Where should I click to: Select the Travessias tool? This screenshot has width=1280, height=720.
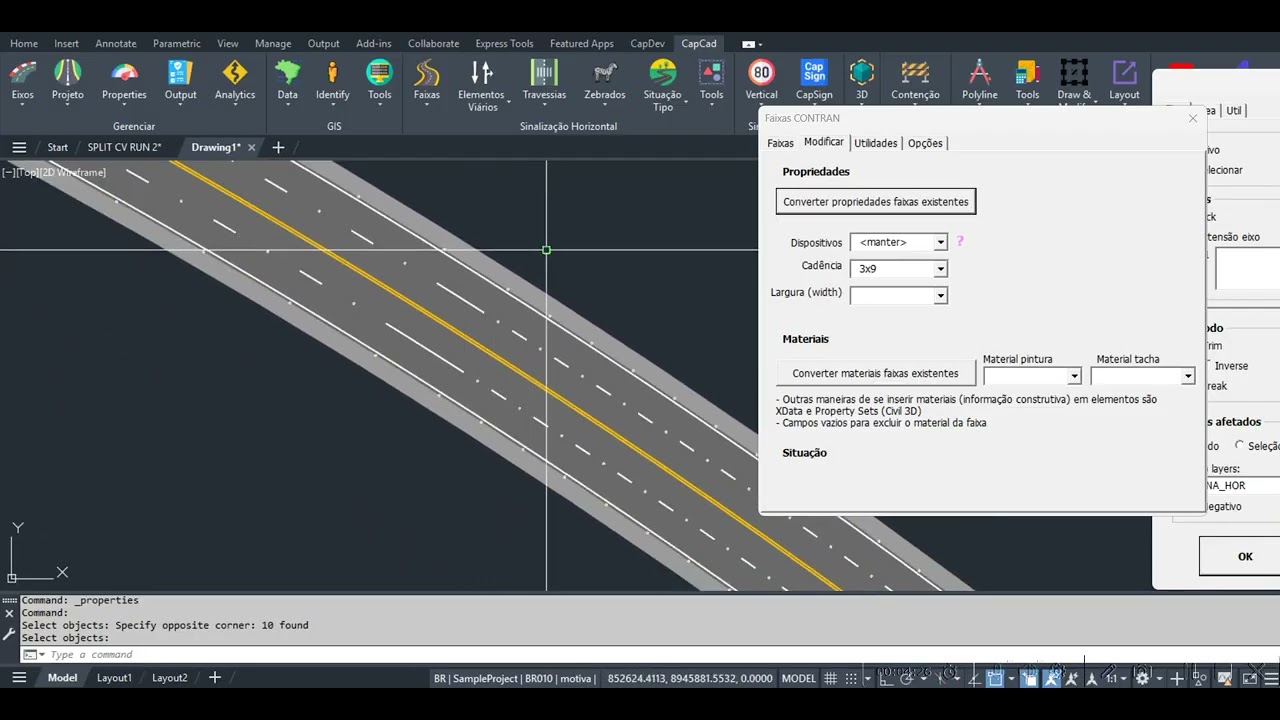(544, 80)
